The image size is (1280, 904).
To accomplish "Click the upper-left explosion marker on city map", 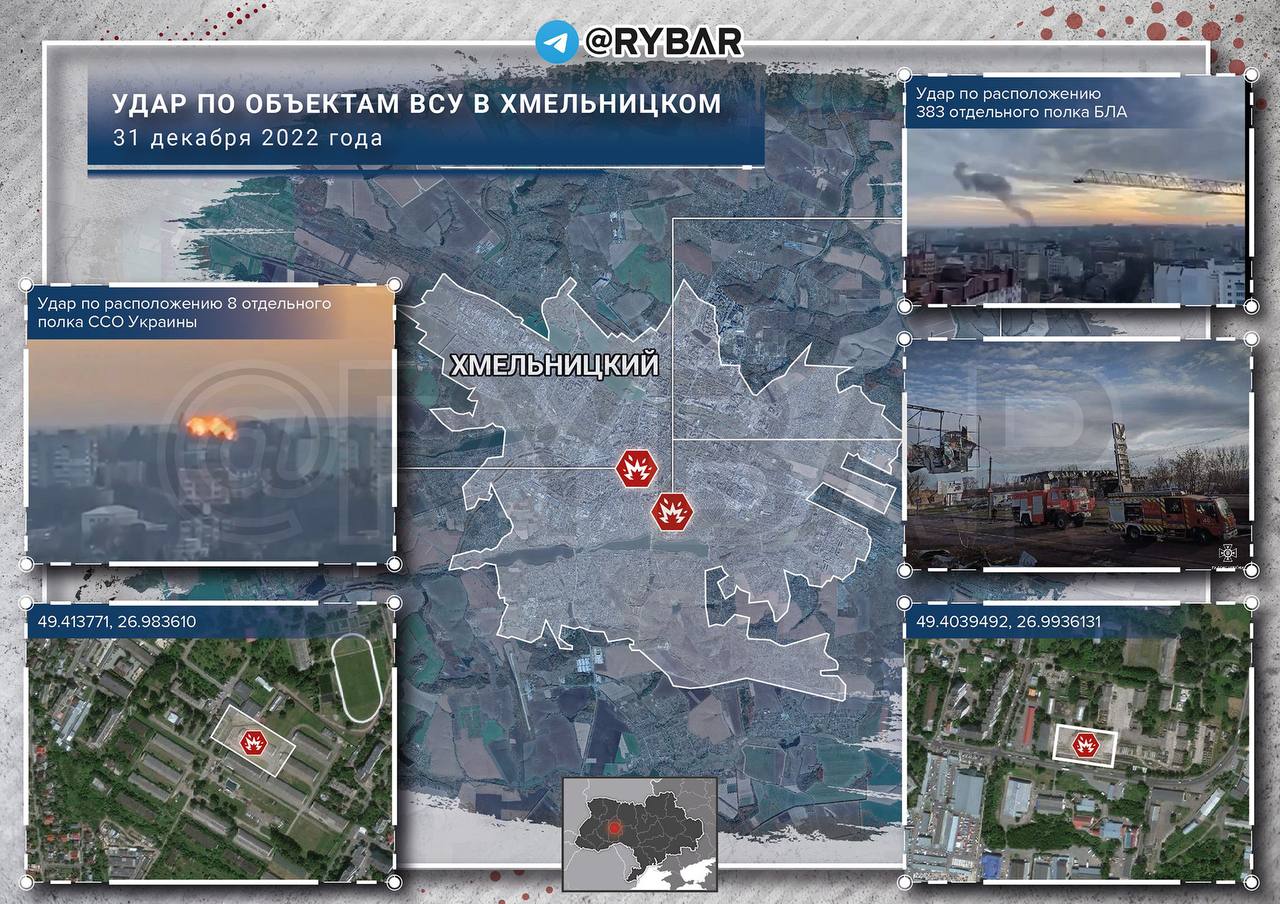I will tap(637, 467).
